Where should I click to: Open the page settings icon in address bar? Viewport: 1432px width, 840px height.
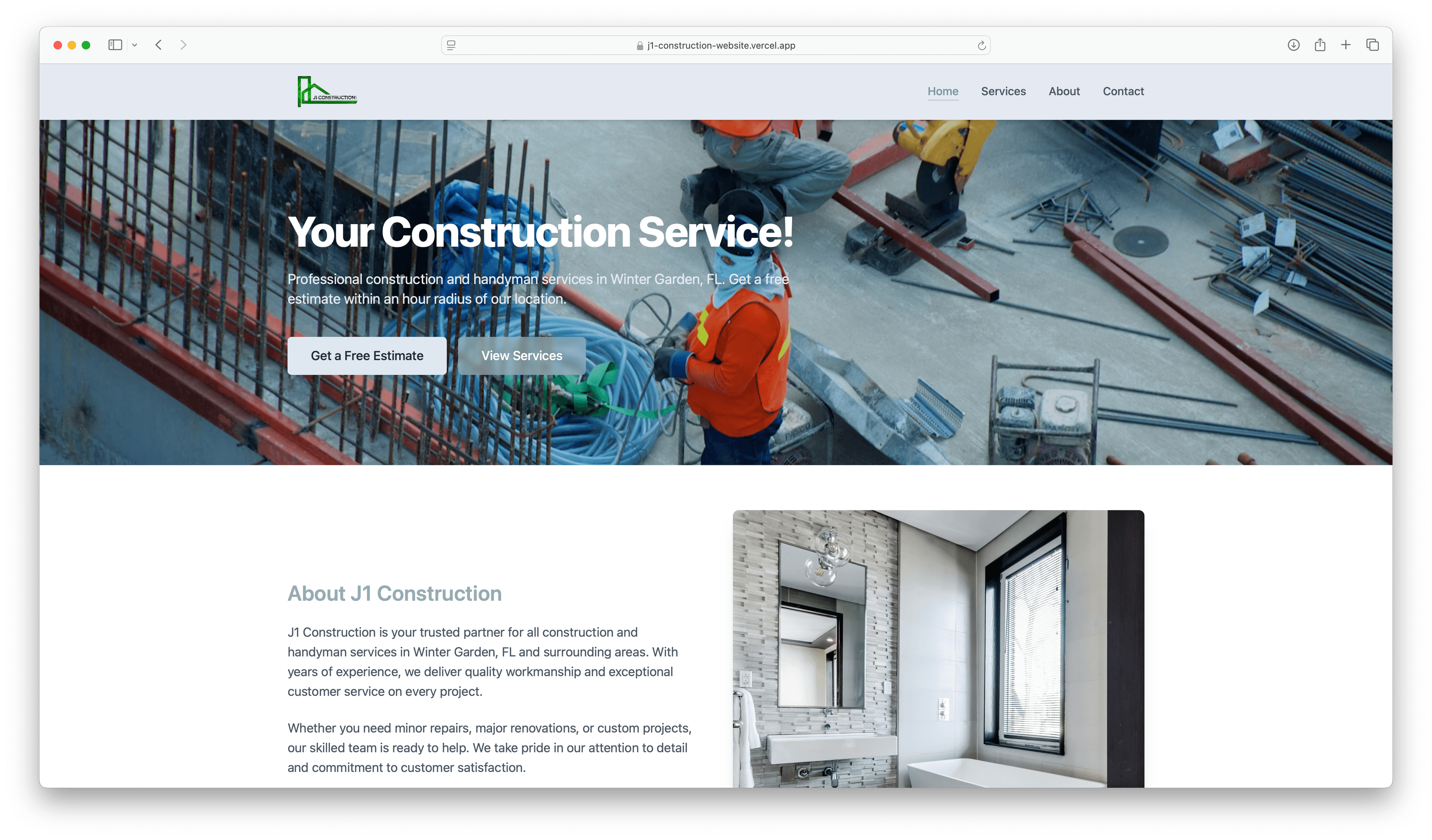(x=451, y=45)
